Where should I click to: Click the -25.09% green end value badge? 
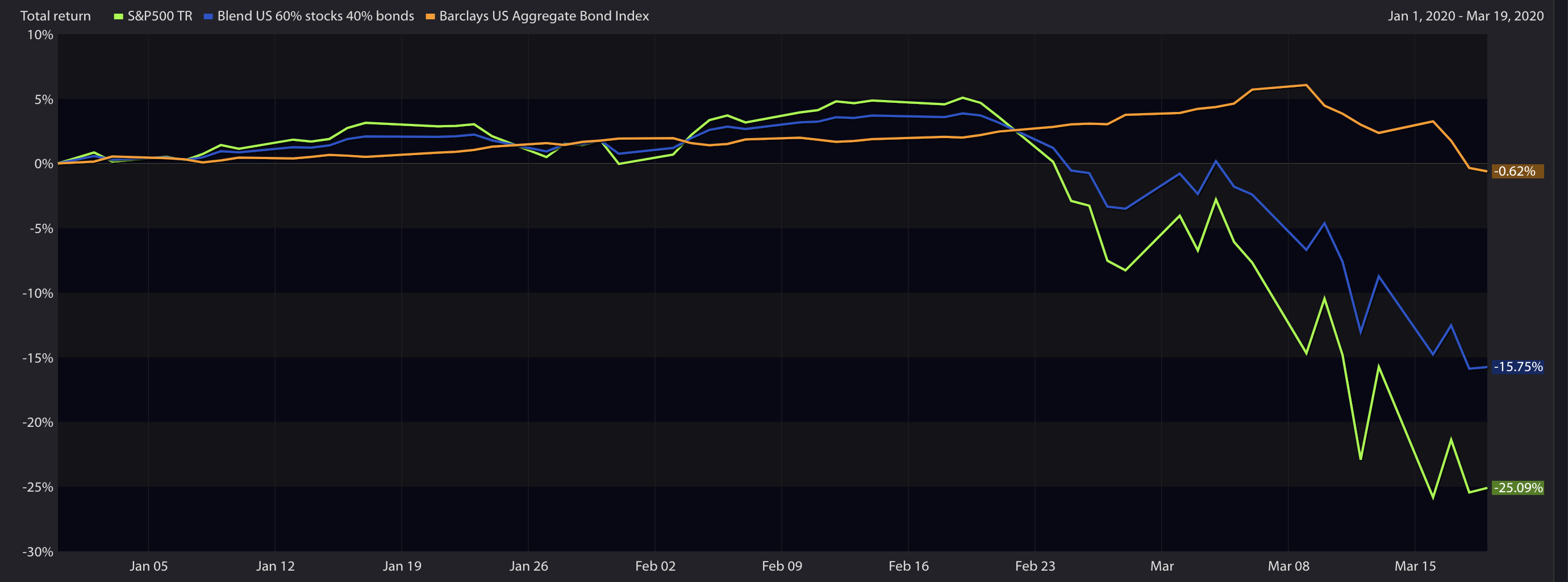click(1517, 488)
